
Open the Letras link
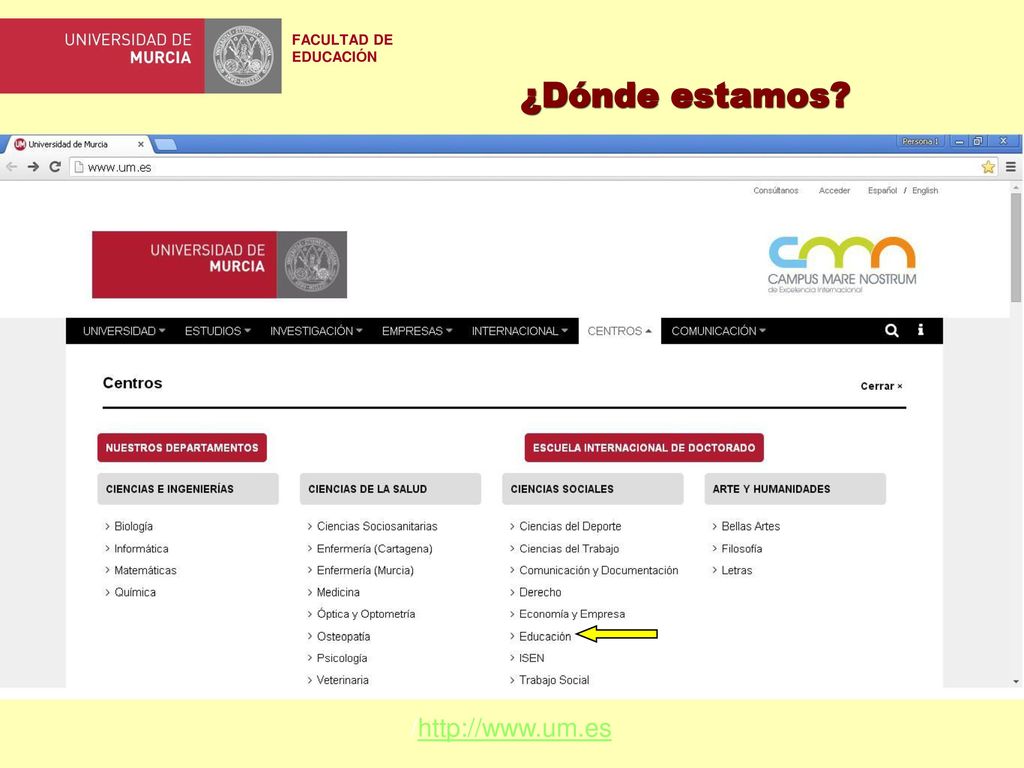pyautogui.click(x=737, y=570)
